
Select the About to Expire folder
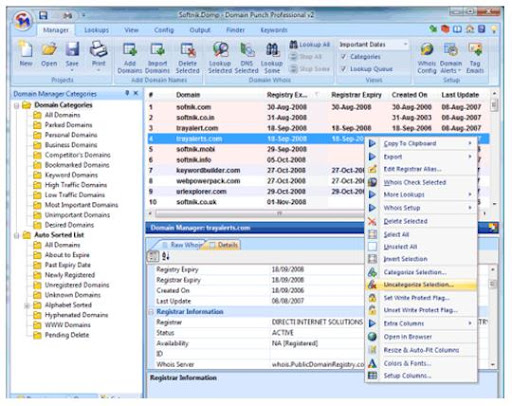(x=67, y=255)
